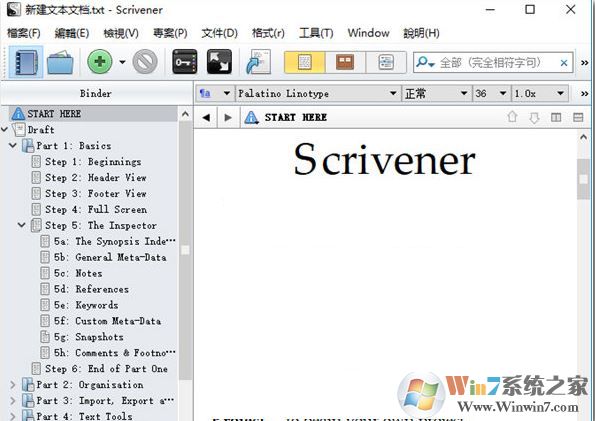
Task: Switch to Scrivenings document view mode
Action: 304,62
